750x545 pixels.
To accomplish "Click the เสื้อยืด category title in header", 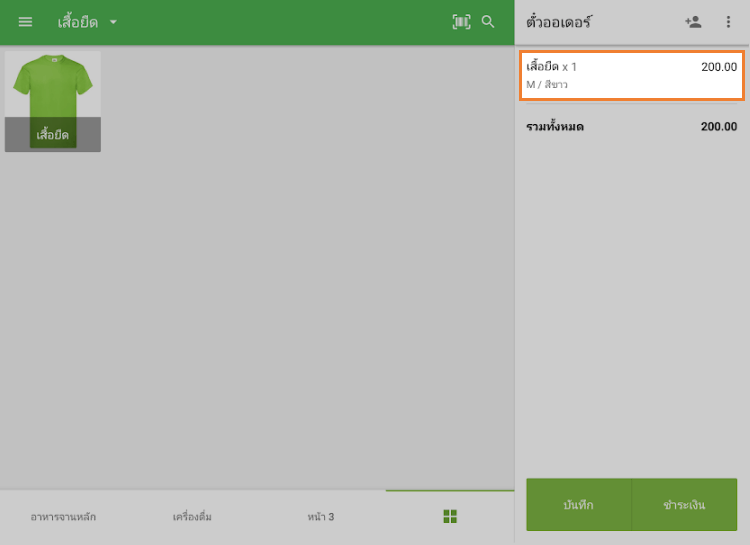I will pos(77,22).
